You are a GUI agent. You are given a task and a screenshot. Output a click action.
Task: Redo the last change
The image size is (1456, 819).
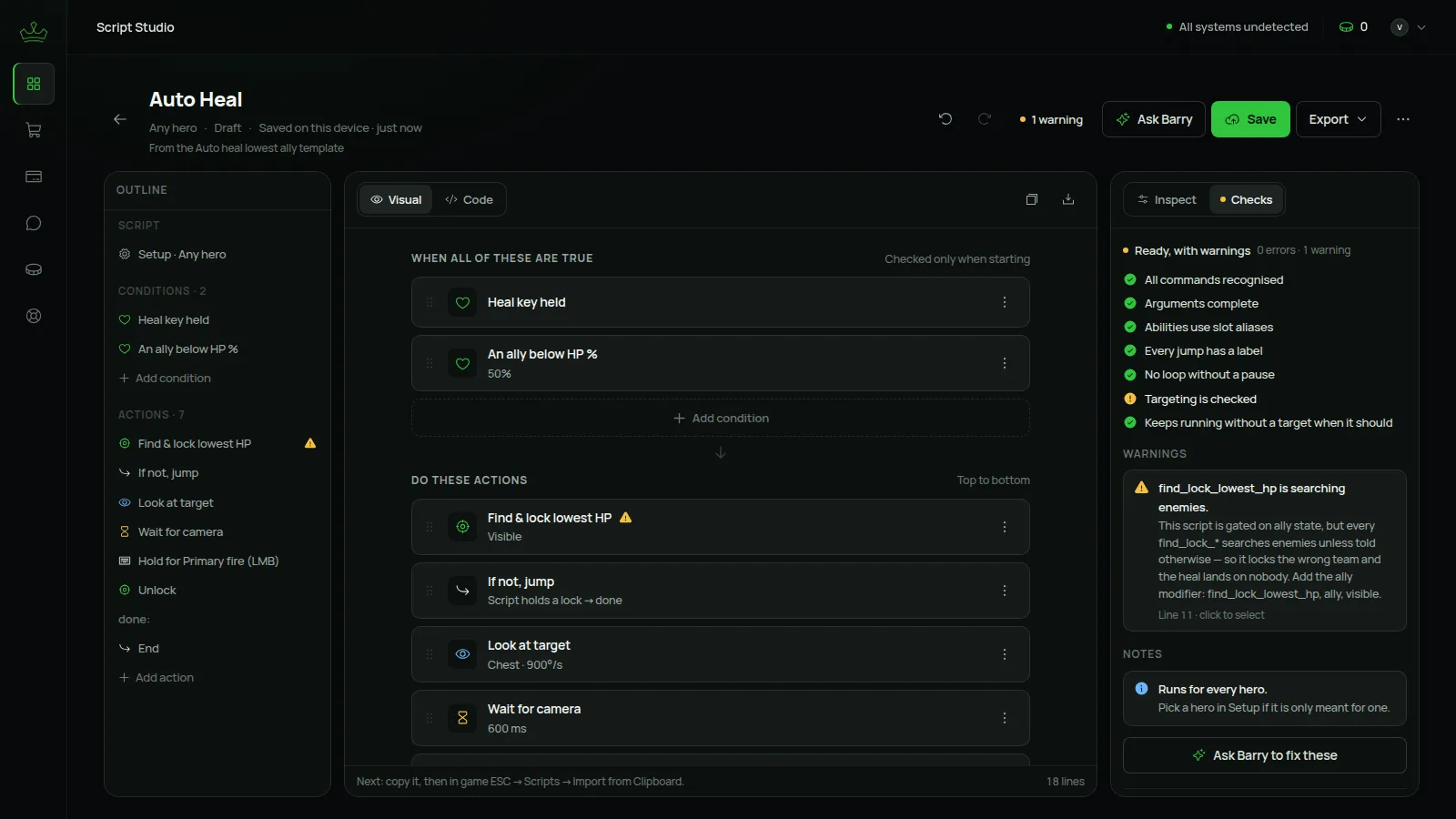[x=985, y=119]
